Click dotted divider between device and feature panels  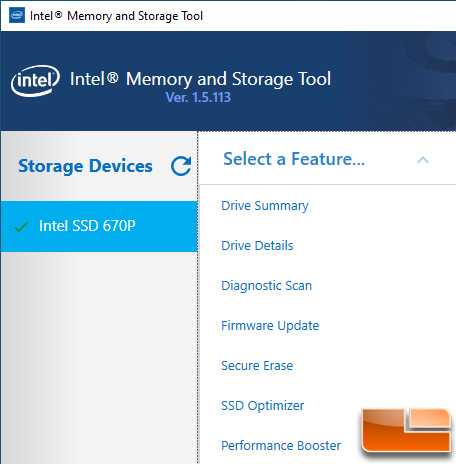coord(198,297)
